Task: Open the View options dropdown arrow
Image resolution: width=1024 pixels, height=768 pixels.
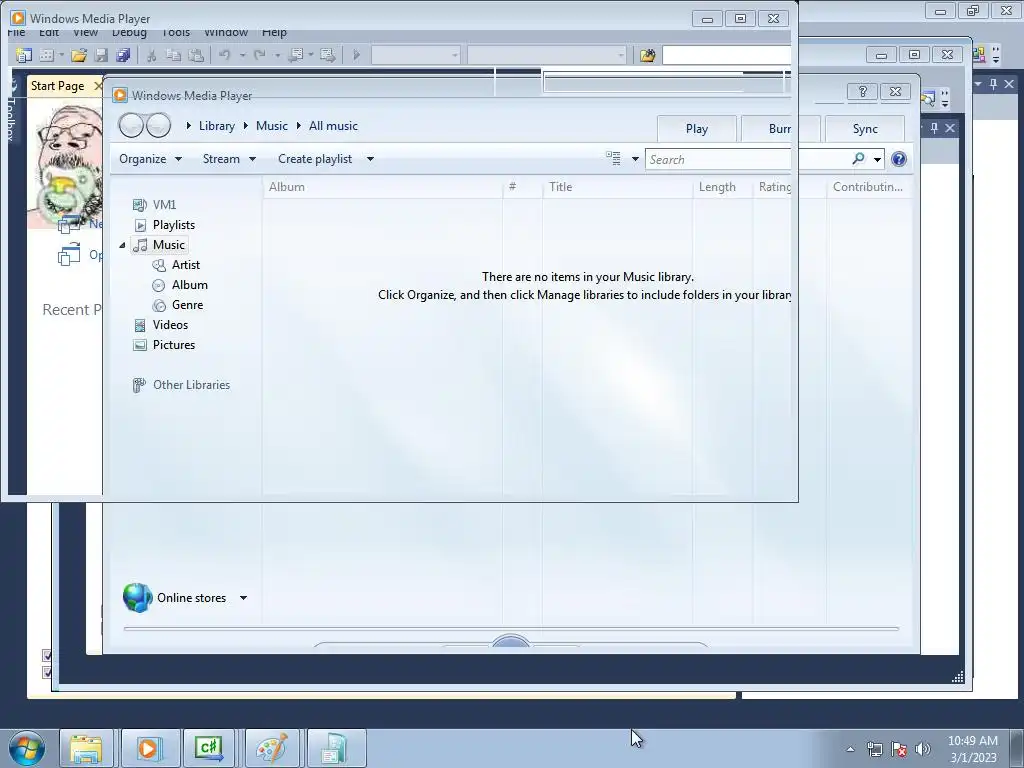Action: click(x=635, y=159)
